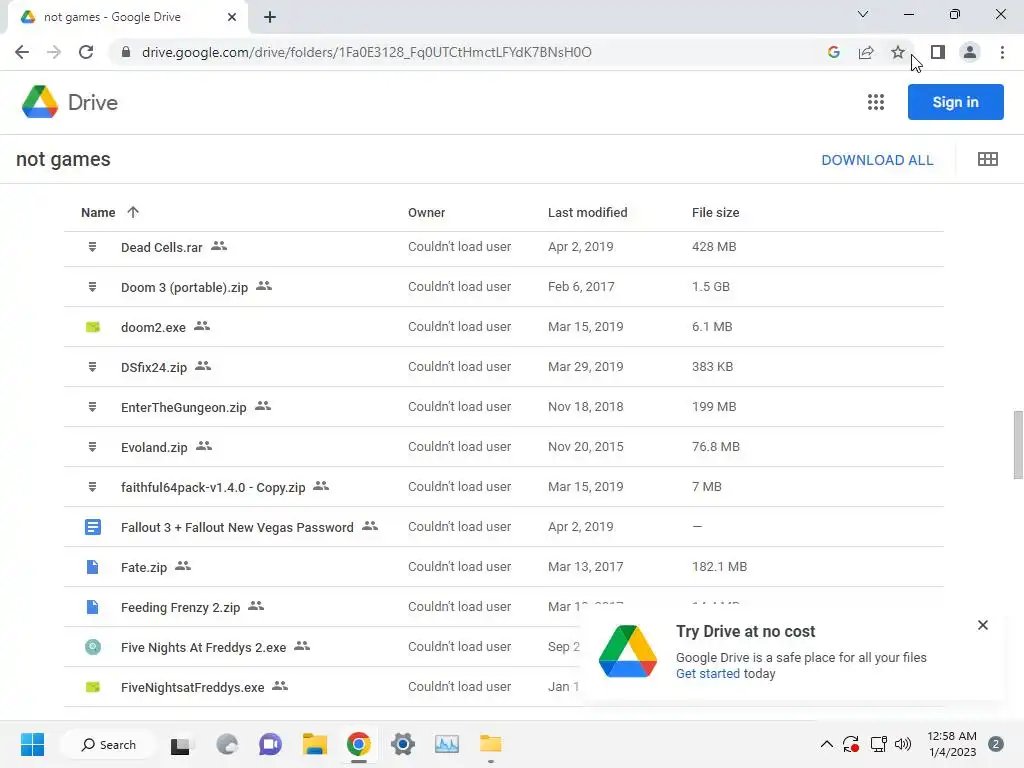
Task: Open File Explorer from taskbar
Action: tap(314, 744)
